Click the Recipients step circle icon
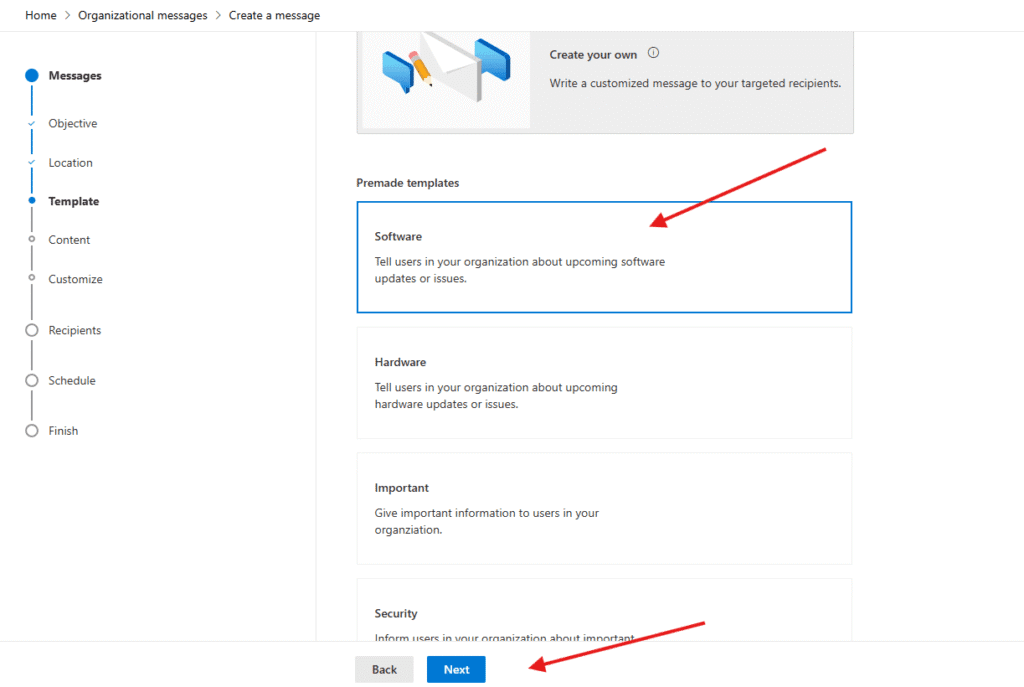This screenshot has height=687, width=1024. click(32, 330)
